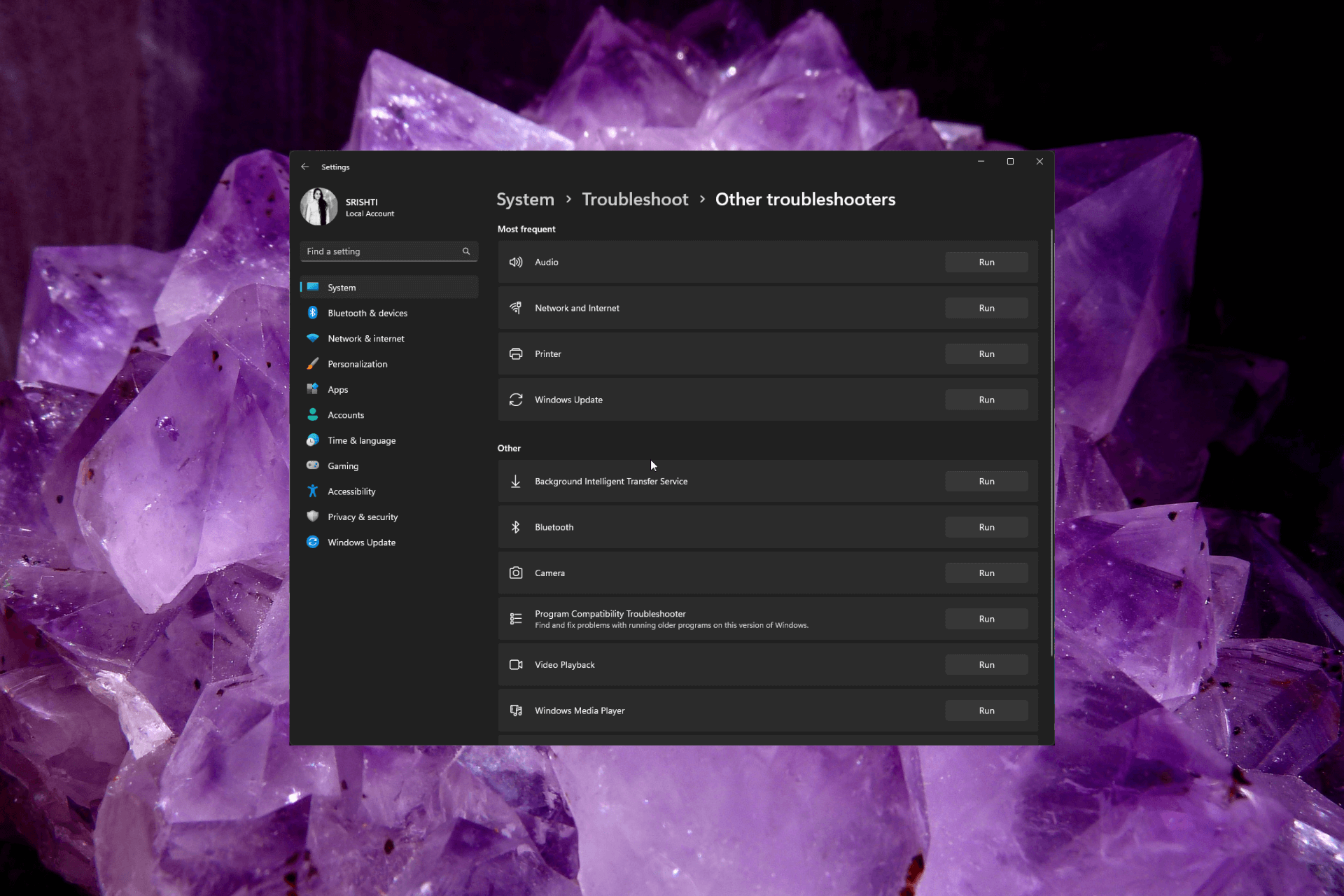The height and width of the screenshot is (896, 1344).
Task: Click the Printer icon
Action: click(516, 353)
